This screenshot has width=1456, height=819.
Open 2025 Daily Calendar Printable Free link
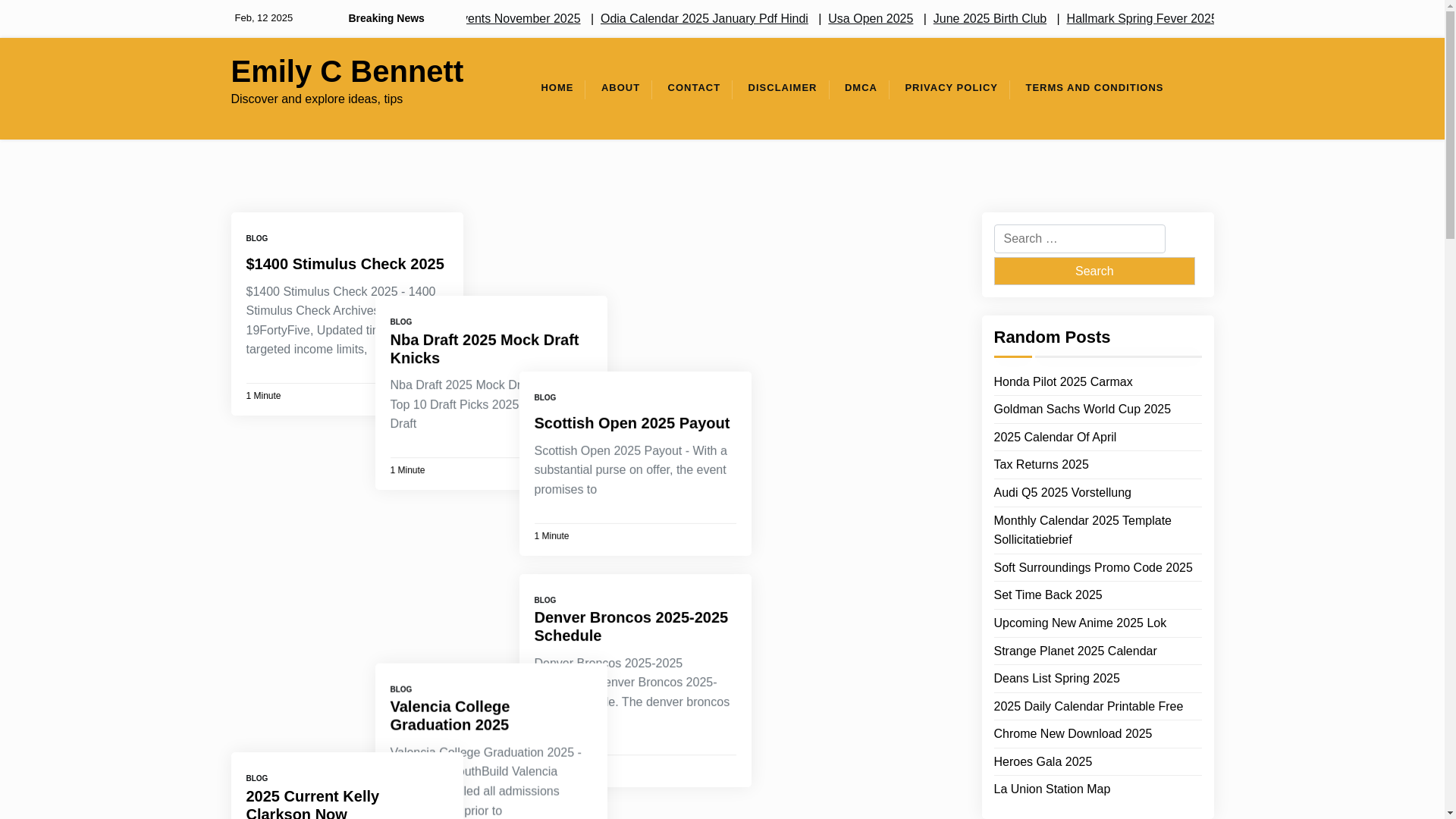1087,707
